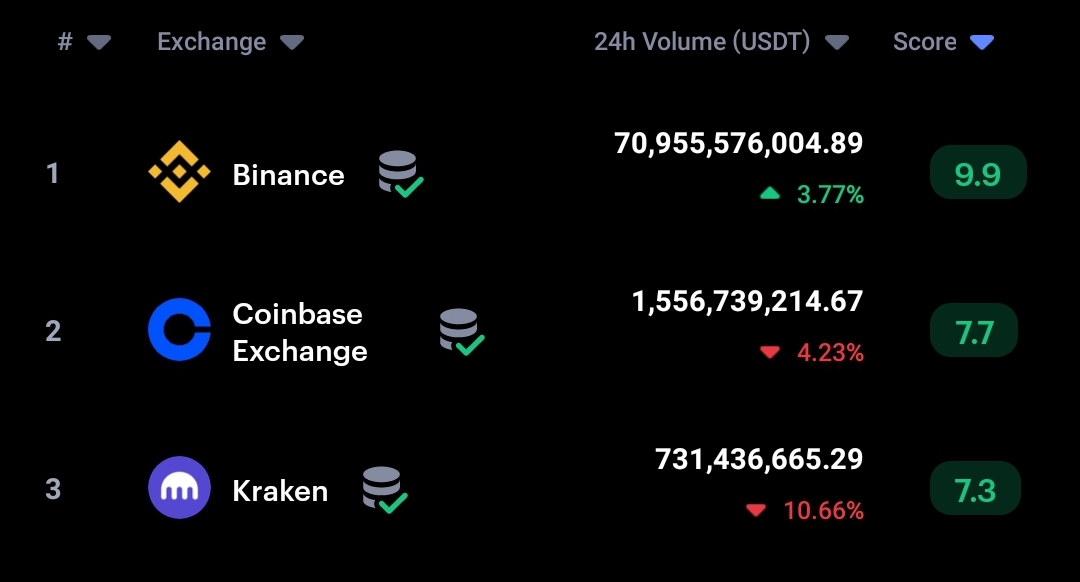Click Binance 9.9 score badge
Image resolution: width=1080 pixels, height=582 pixels.
click(x=977, y=174)
